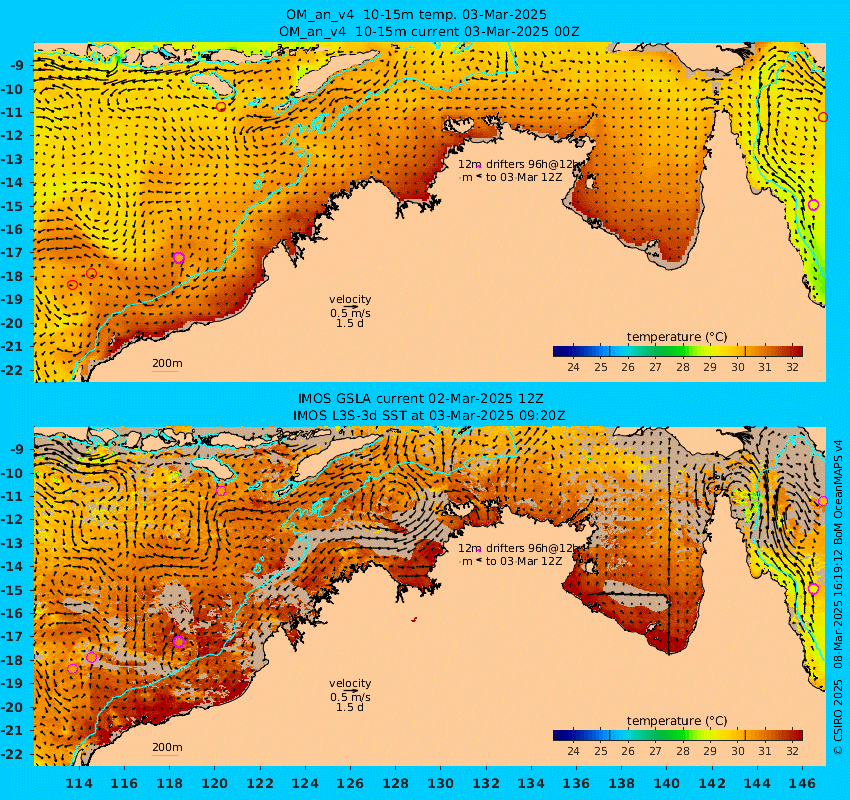Click longitude label 122 on the bottom axis

point(260,783)
